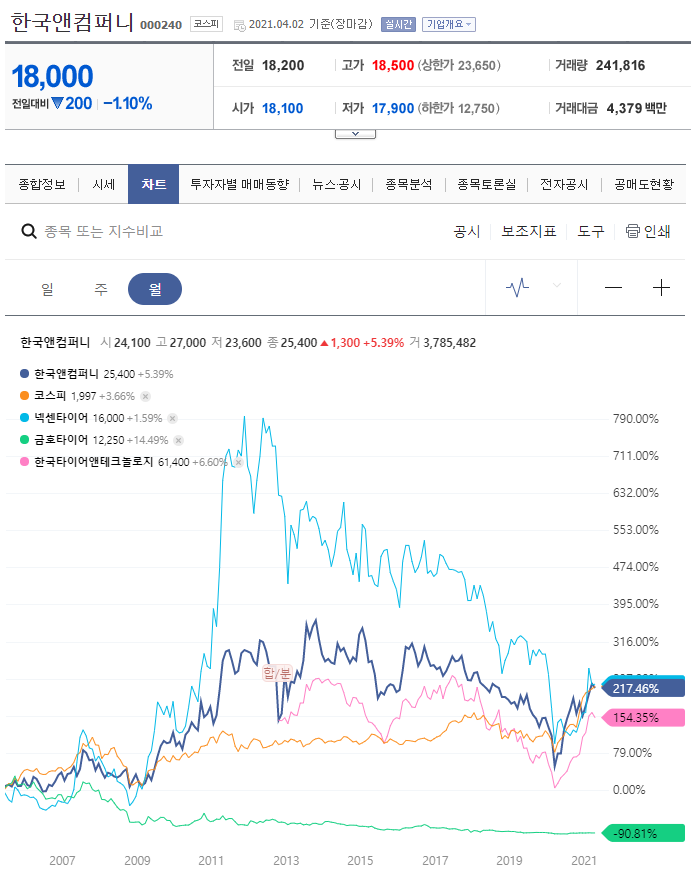
Task: Remove 한국타이어앤테크놀로지 comparison with its x icon
Action: tap(239, 462)
